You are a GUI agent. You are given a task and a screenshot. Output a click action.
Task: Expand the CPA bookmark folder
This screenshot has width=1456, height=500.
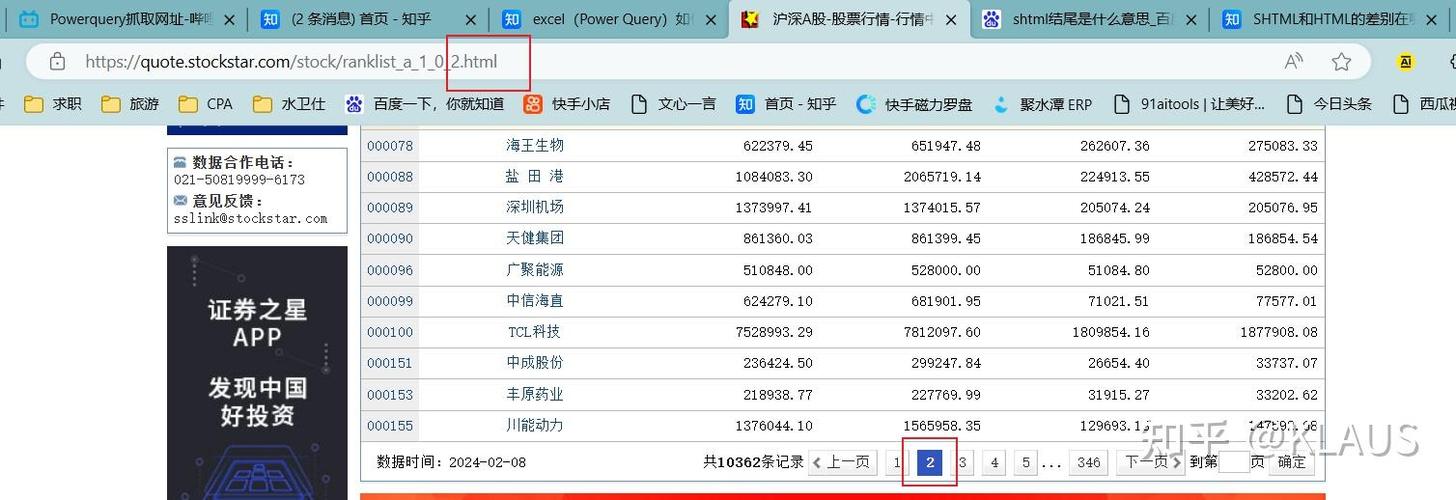click(x=206, y=104)
